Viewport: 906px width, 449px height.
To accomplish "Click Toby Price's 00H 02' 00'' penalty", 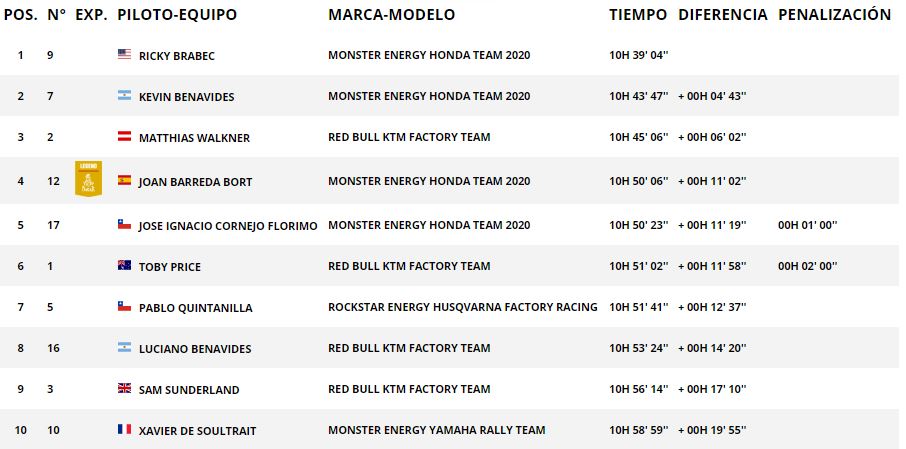I will coord(807,266).
